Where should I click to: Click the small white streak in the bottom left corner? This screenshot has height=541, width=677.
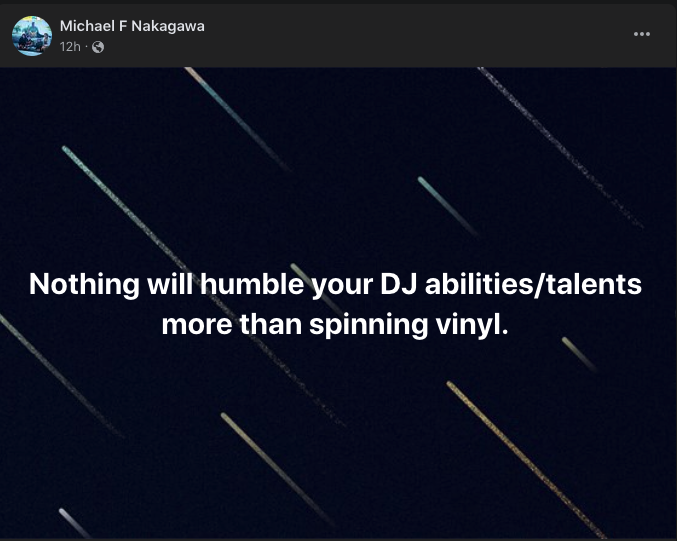[x=74, y=522]
